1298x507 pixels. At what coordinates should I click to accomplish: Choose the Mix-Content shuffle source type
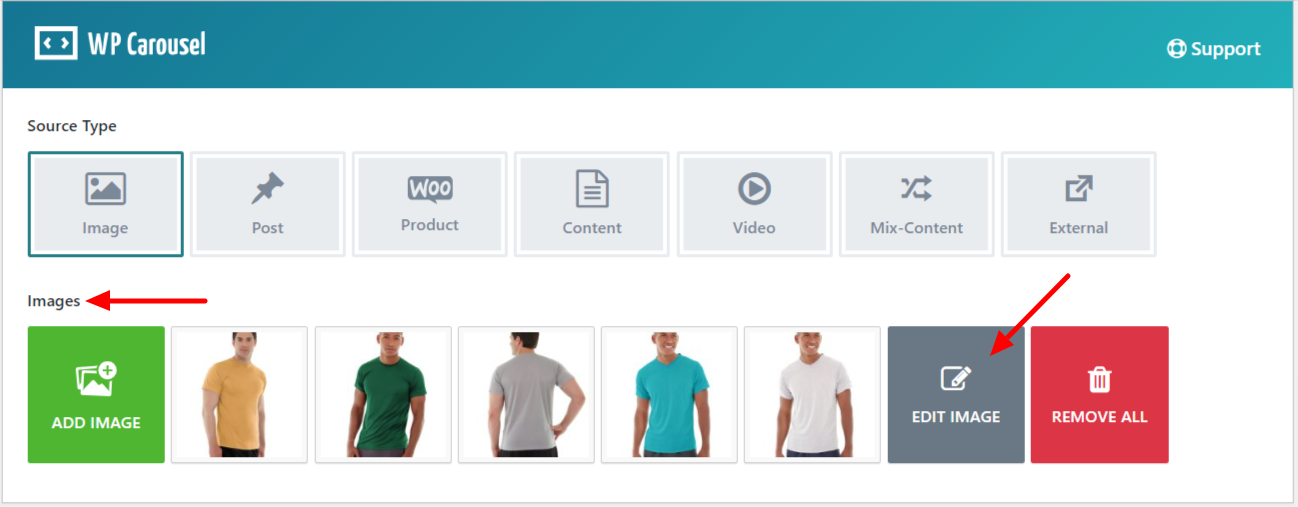click(916, 204)
